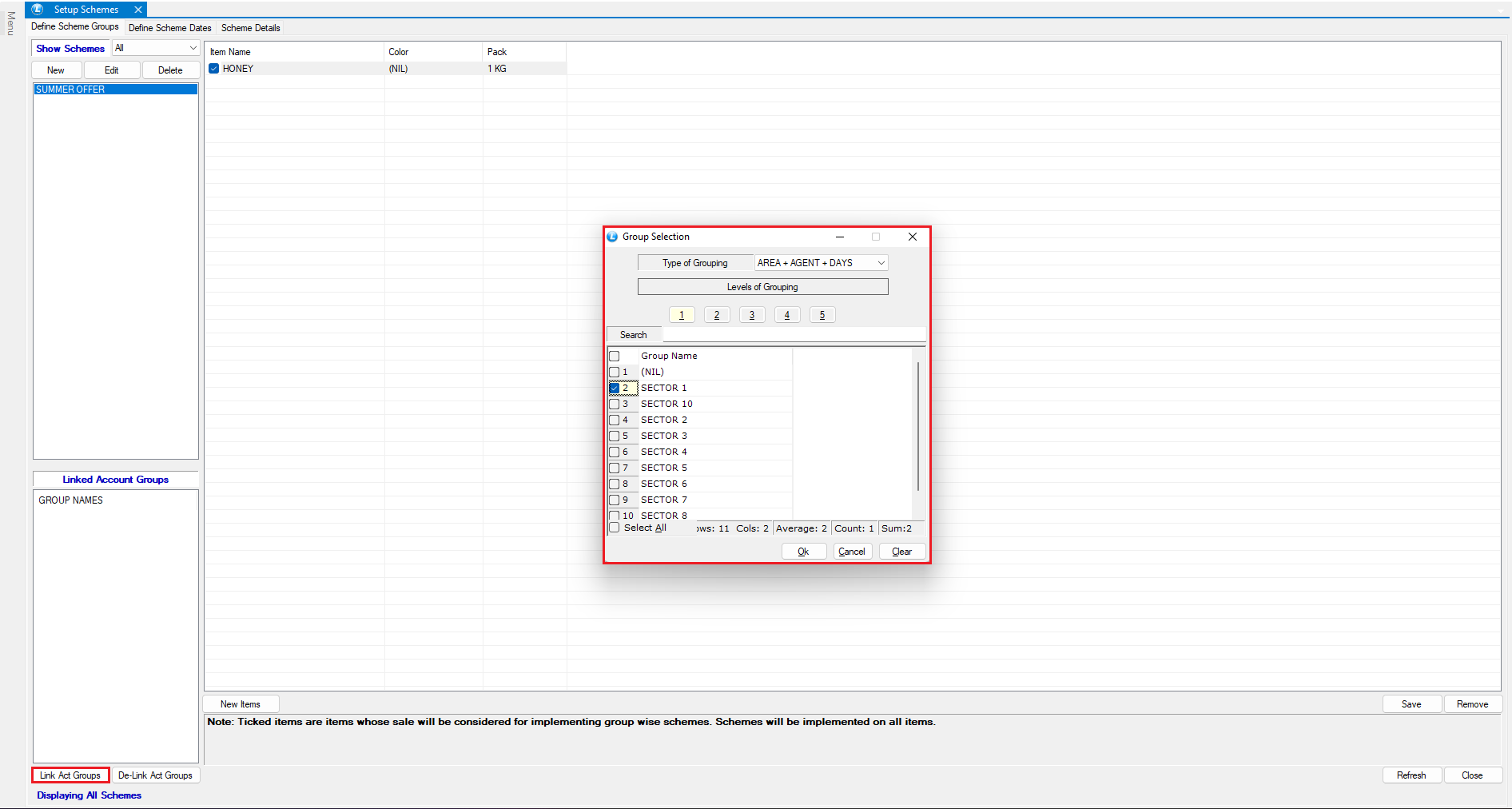Click the Link Act Groups button

pos(70,775)
